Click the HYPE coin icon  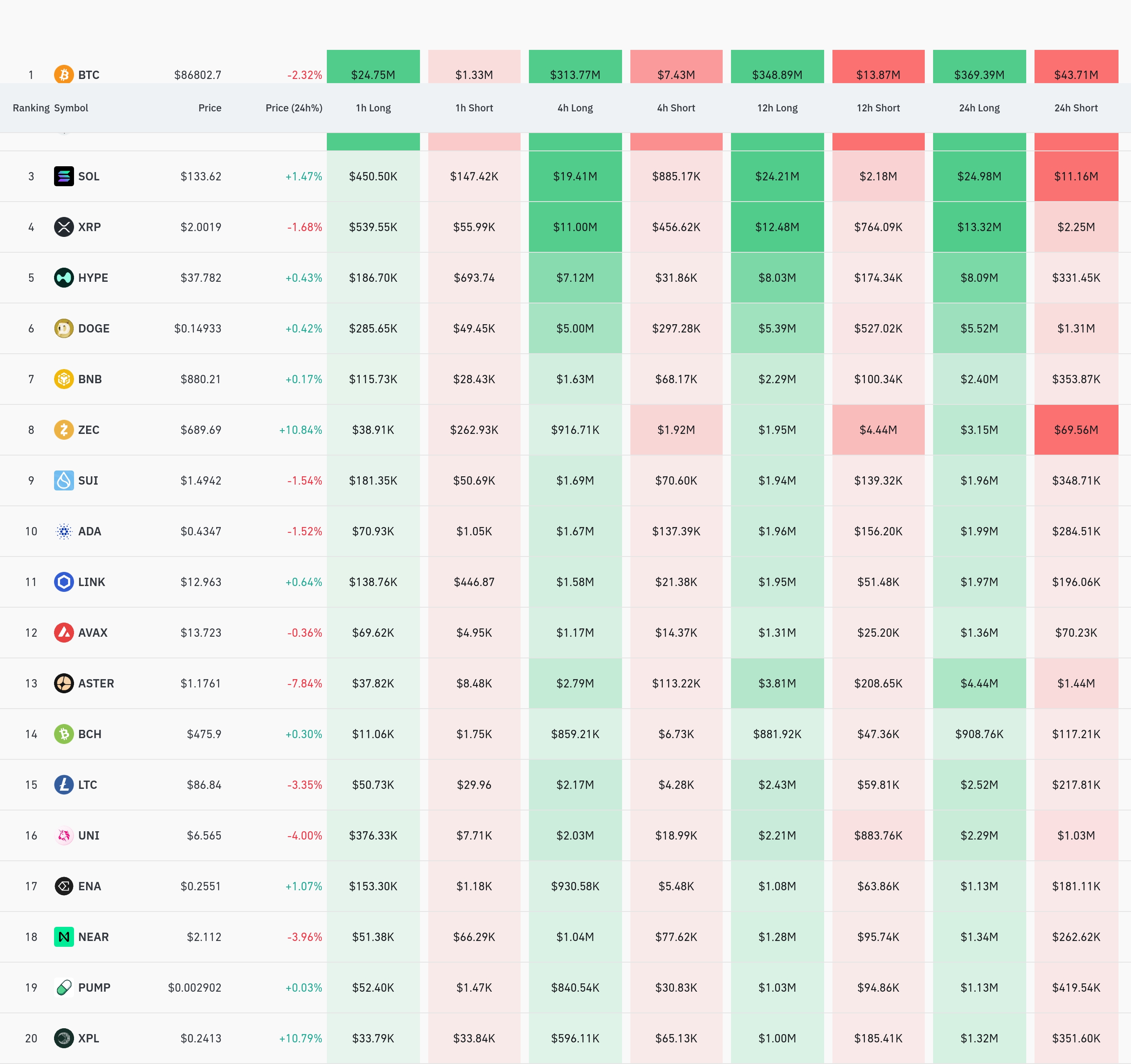[64, 278]
